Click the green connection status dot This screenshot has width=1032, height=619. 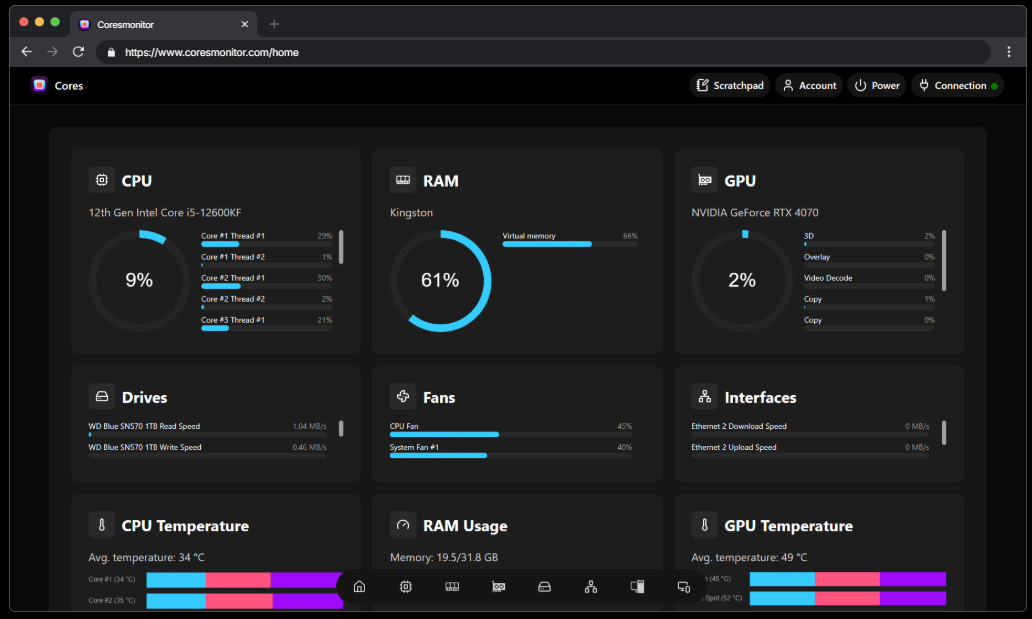click(x=993, y=85)
